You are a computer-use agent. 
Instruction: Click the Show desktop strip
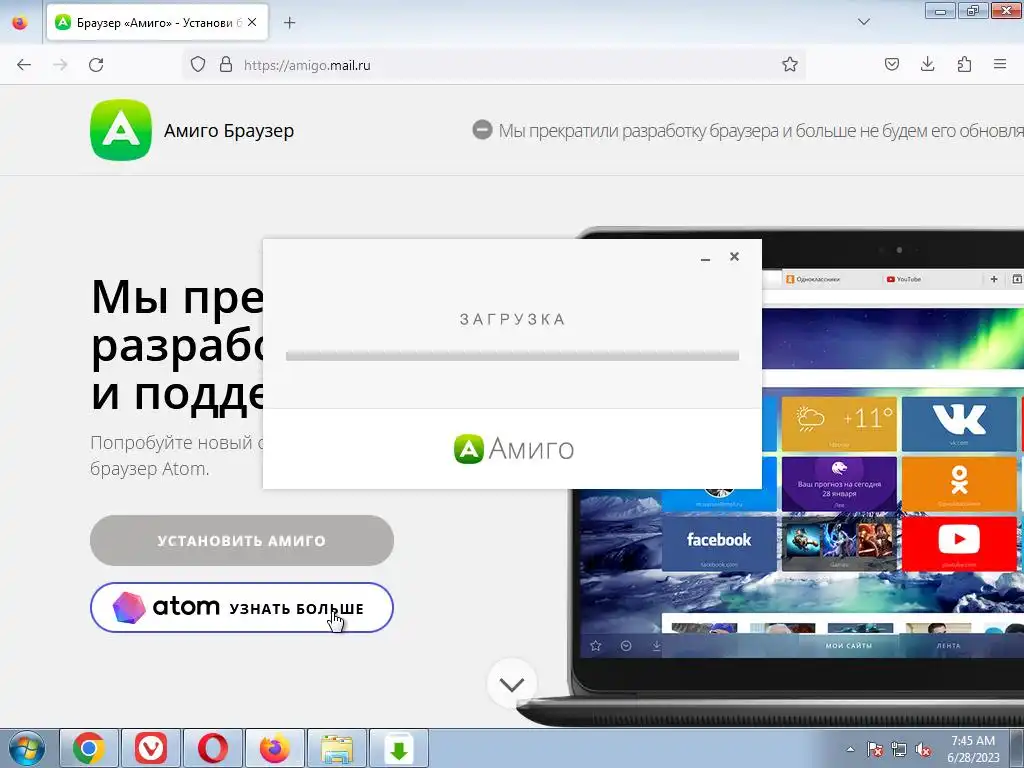pyautogui.click(x=1017, y=748)
